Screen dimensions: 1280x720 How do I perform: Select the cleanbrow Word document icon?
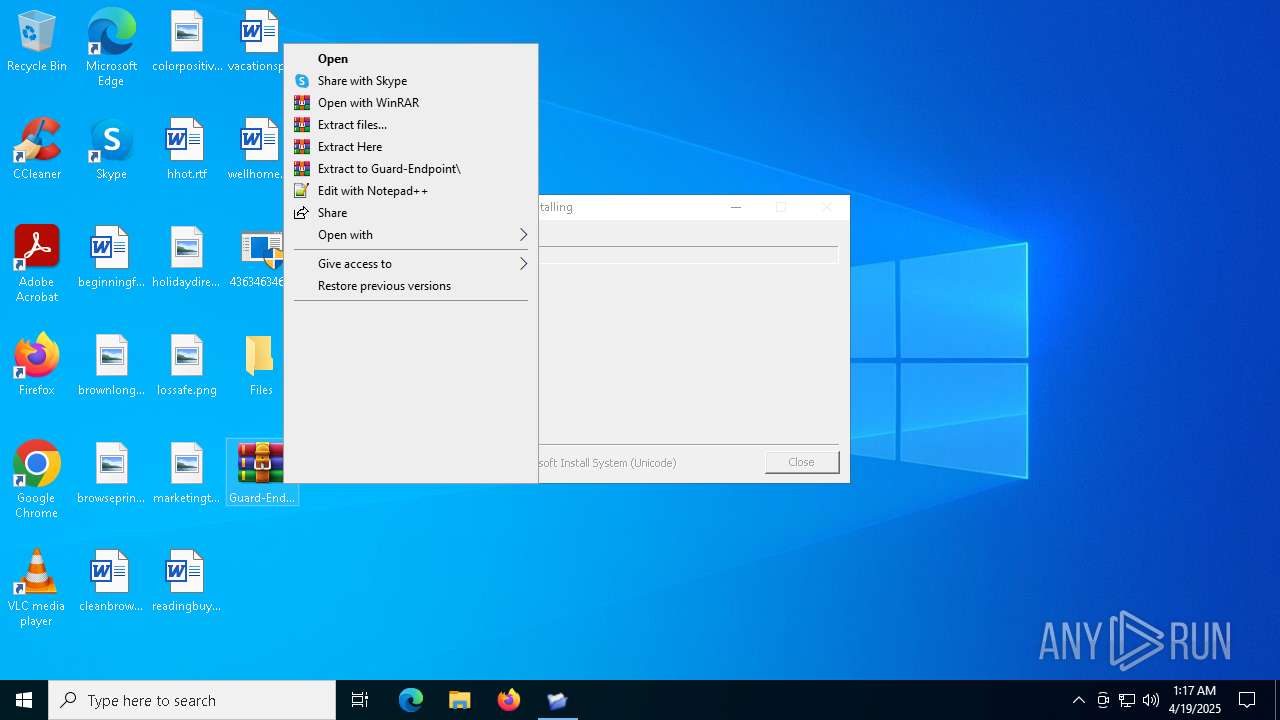(111, 582)
